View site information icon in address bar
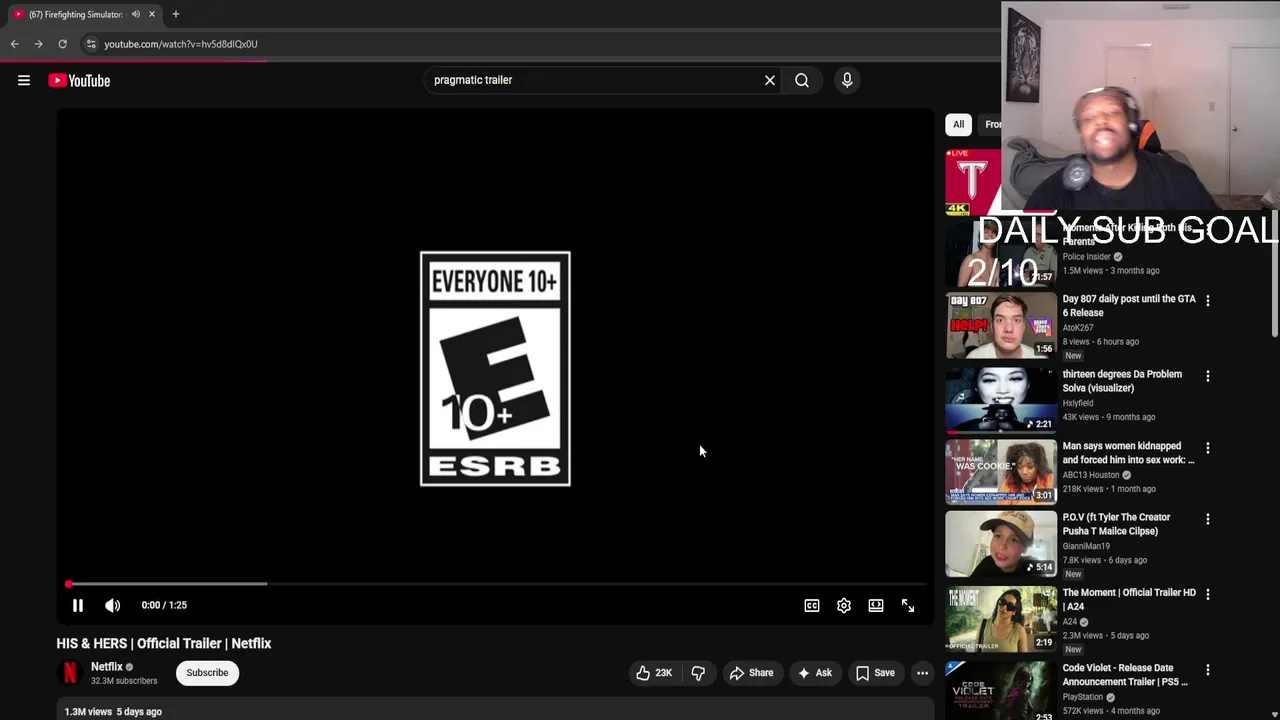 [x=91, y=44]
